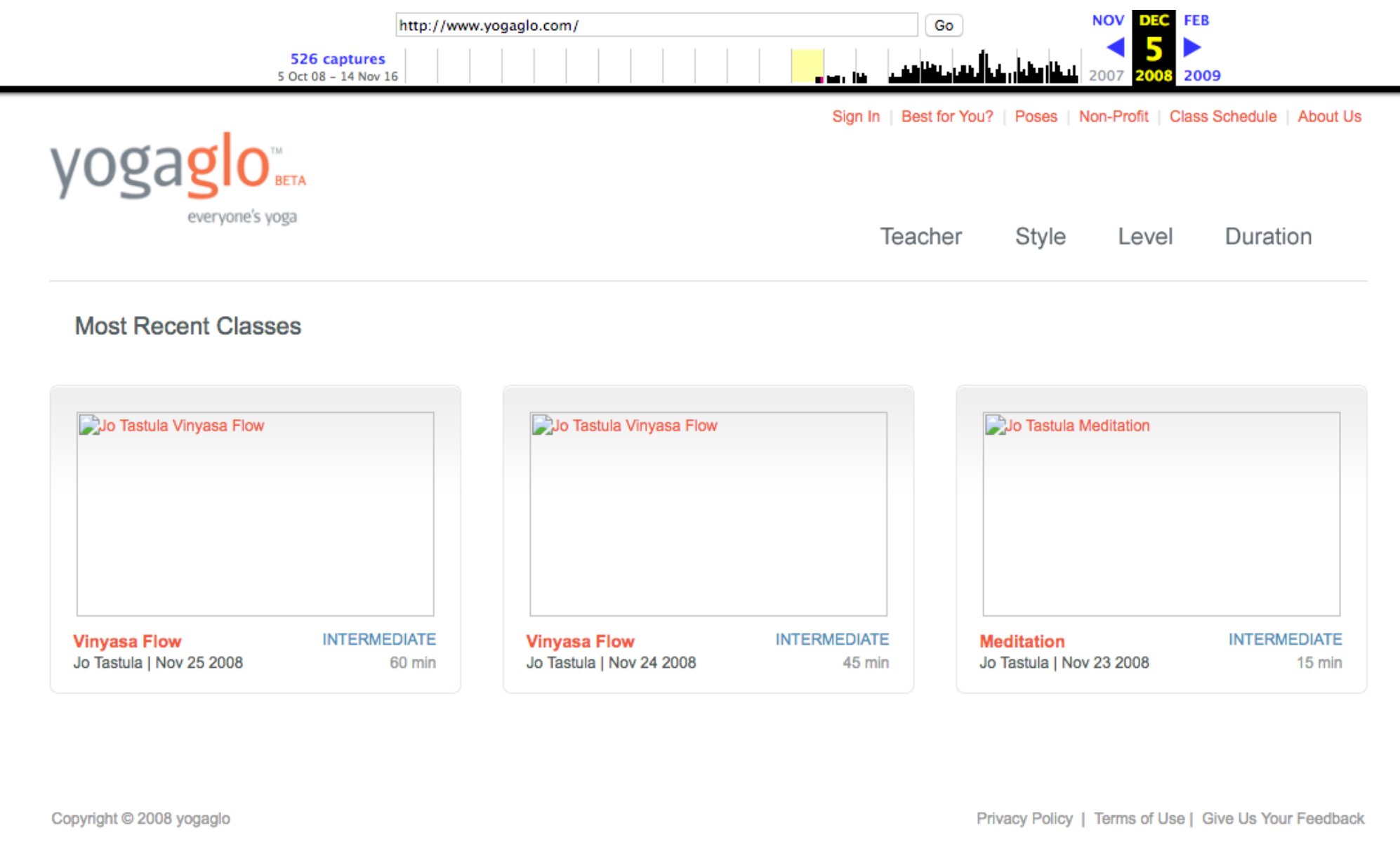Click the Copyright 2008 yogaglo text
1400x861 pixels.
(140, 818)
